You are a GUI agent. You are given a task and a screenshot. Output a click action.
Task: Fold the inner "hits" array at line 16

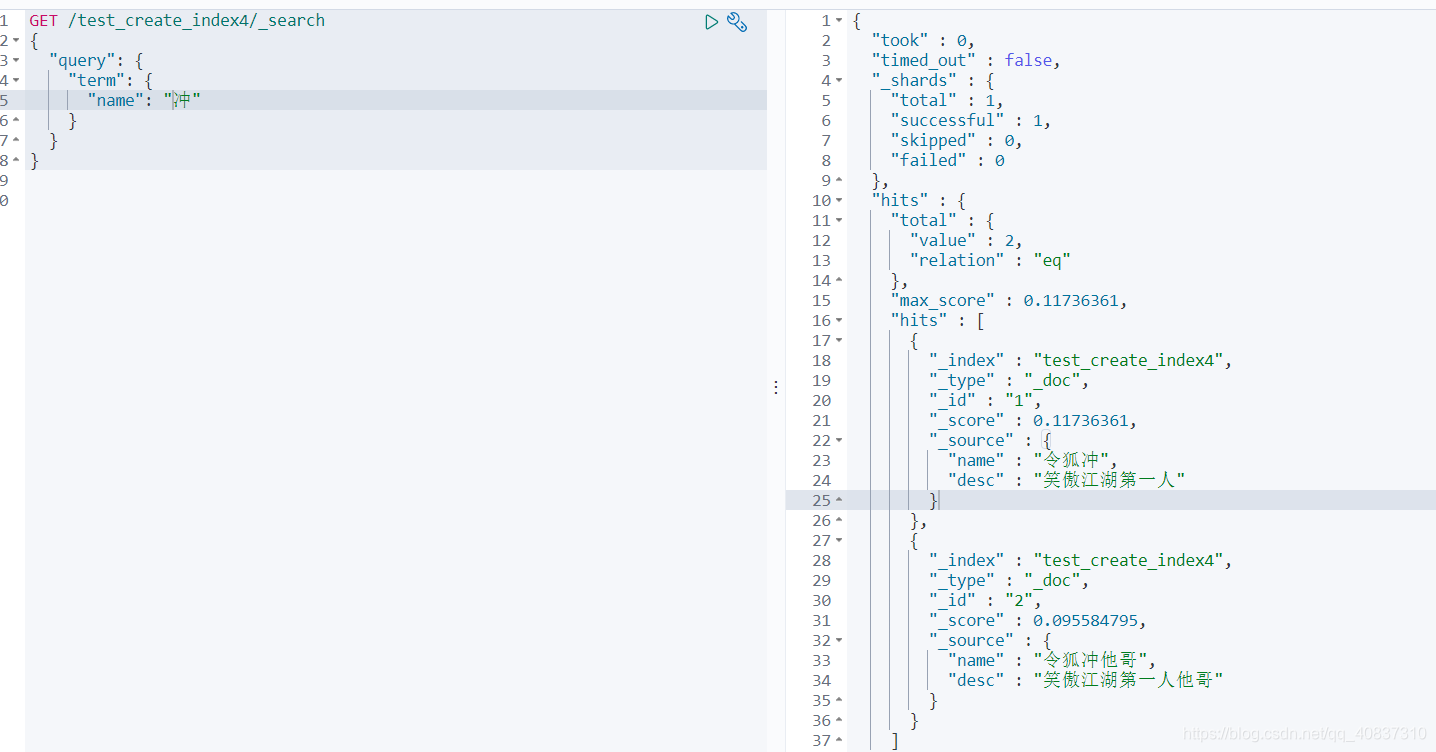839,320
